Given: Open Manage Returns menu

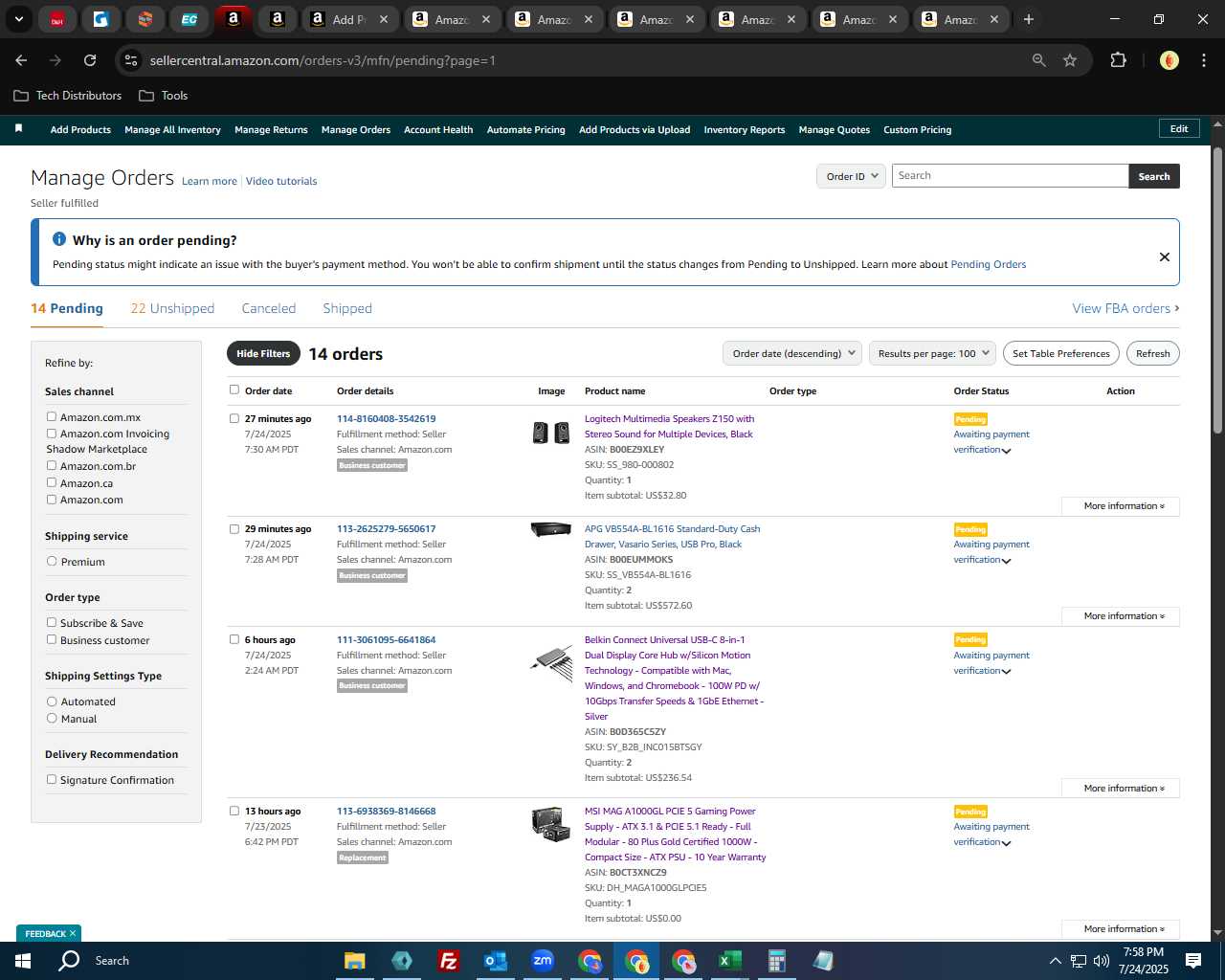Looking at the screenshot, I should pyautogui.click(x=271, y=130).
